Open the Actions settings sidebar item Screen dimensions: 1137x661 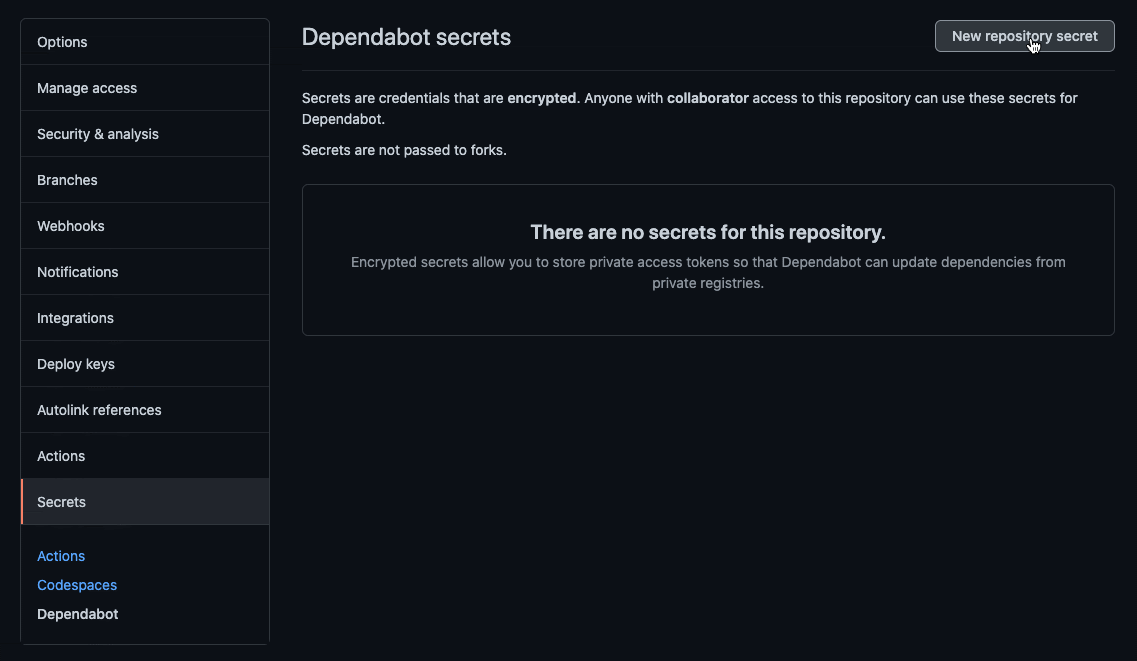tap(61, 456)
